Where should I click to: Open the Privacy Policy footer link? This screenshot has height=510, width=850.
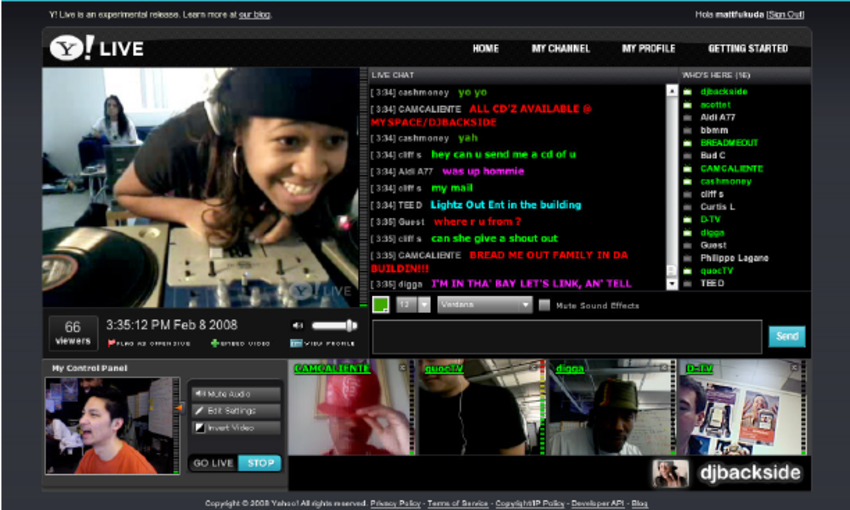[395, 503]
